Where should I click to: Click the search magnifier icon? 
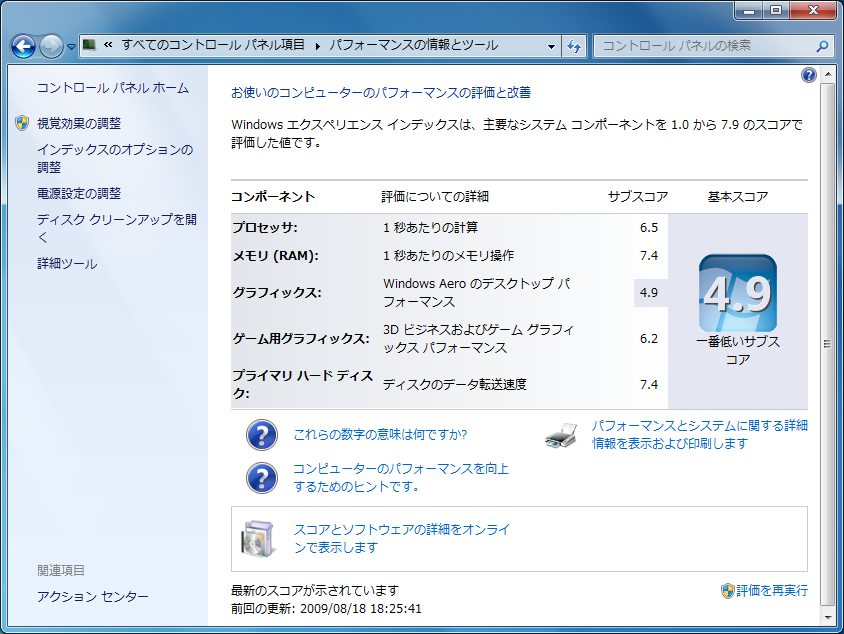(x=822, y=46)
